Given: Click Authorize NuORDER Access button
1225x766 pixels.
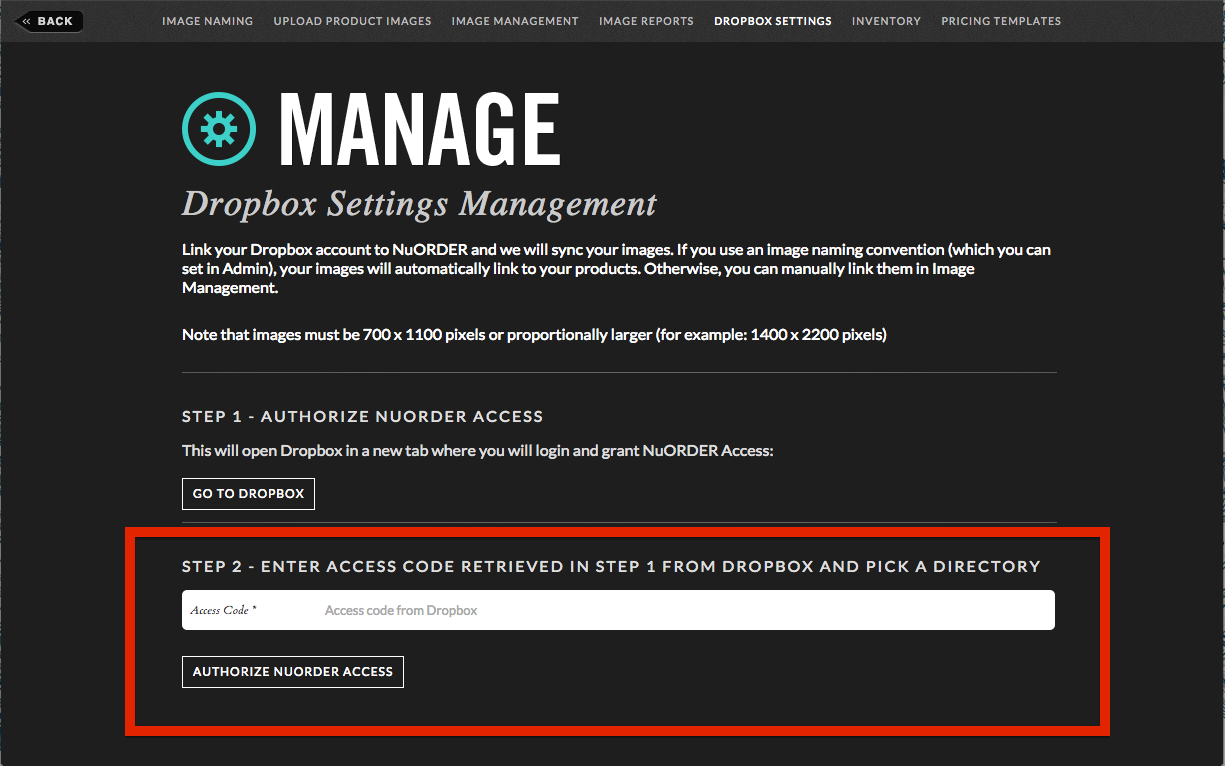Looking at the screenshot, I should tap(293, 672).
